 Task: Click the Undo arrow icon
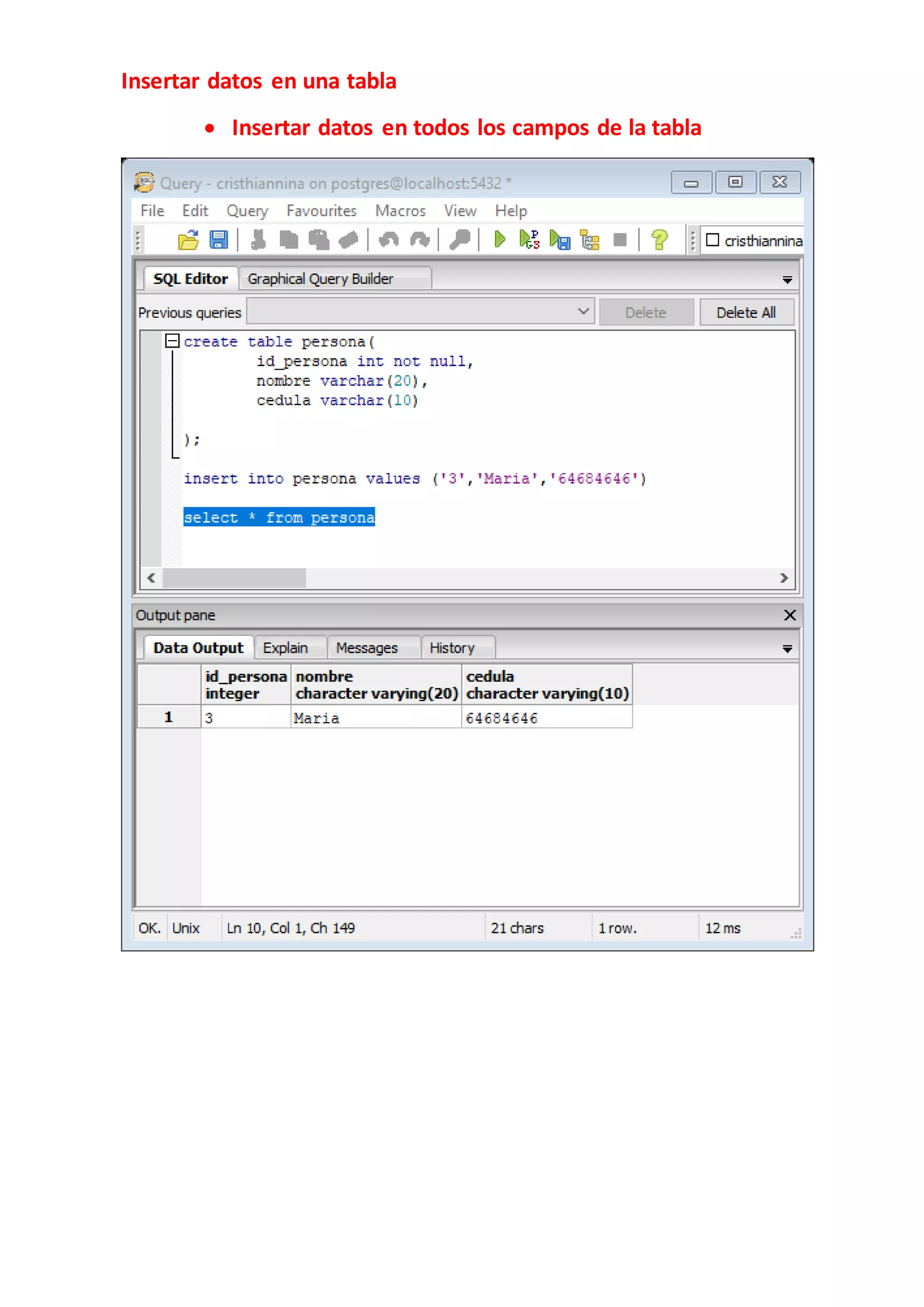(x=389, y=240)
